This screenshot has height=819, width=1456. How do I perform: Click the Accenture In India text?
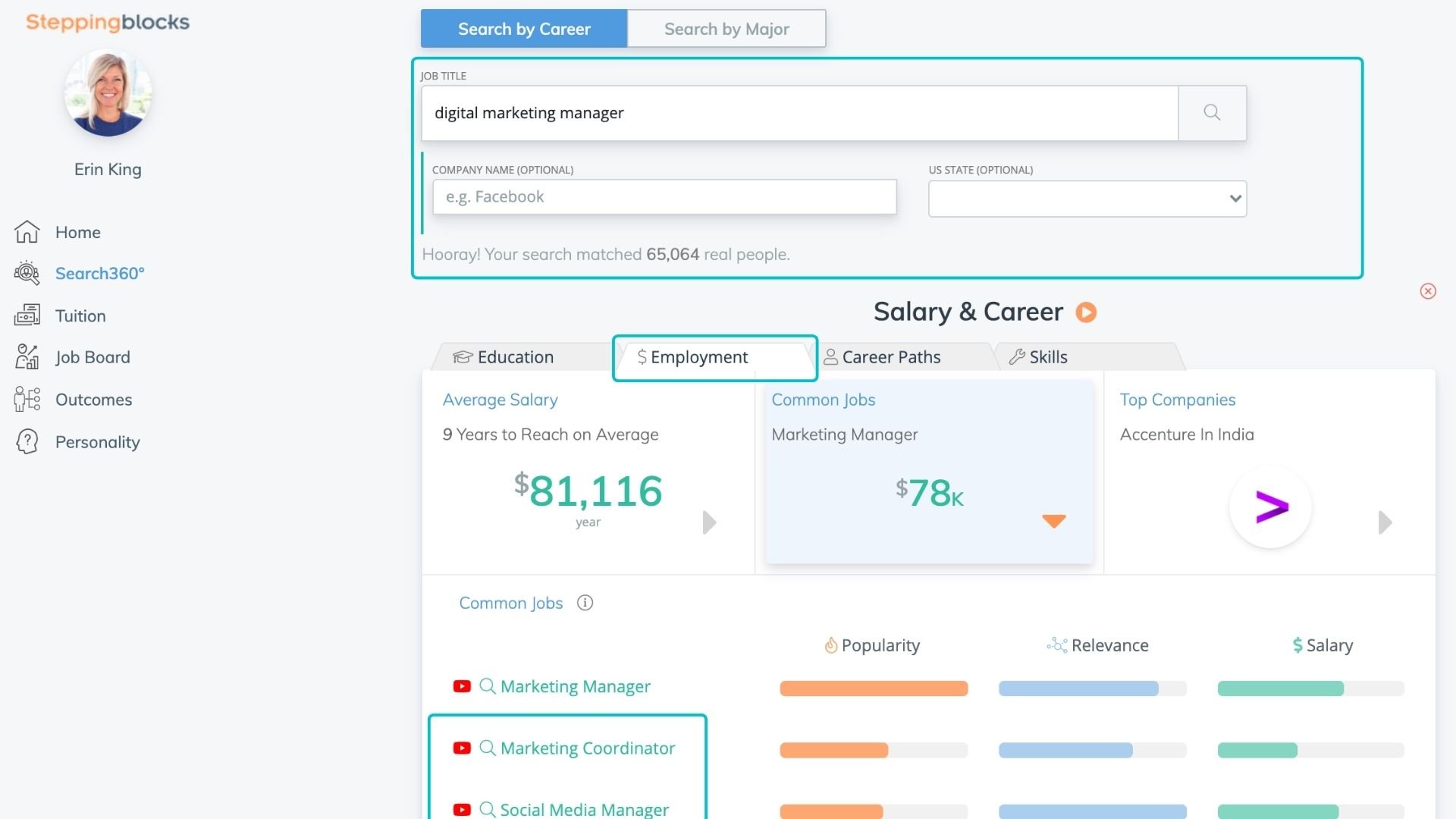1187,435
